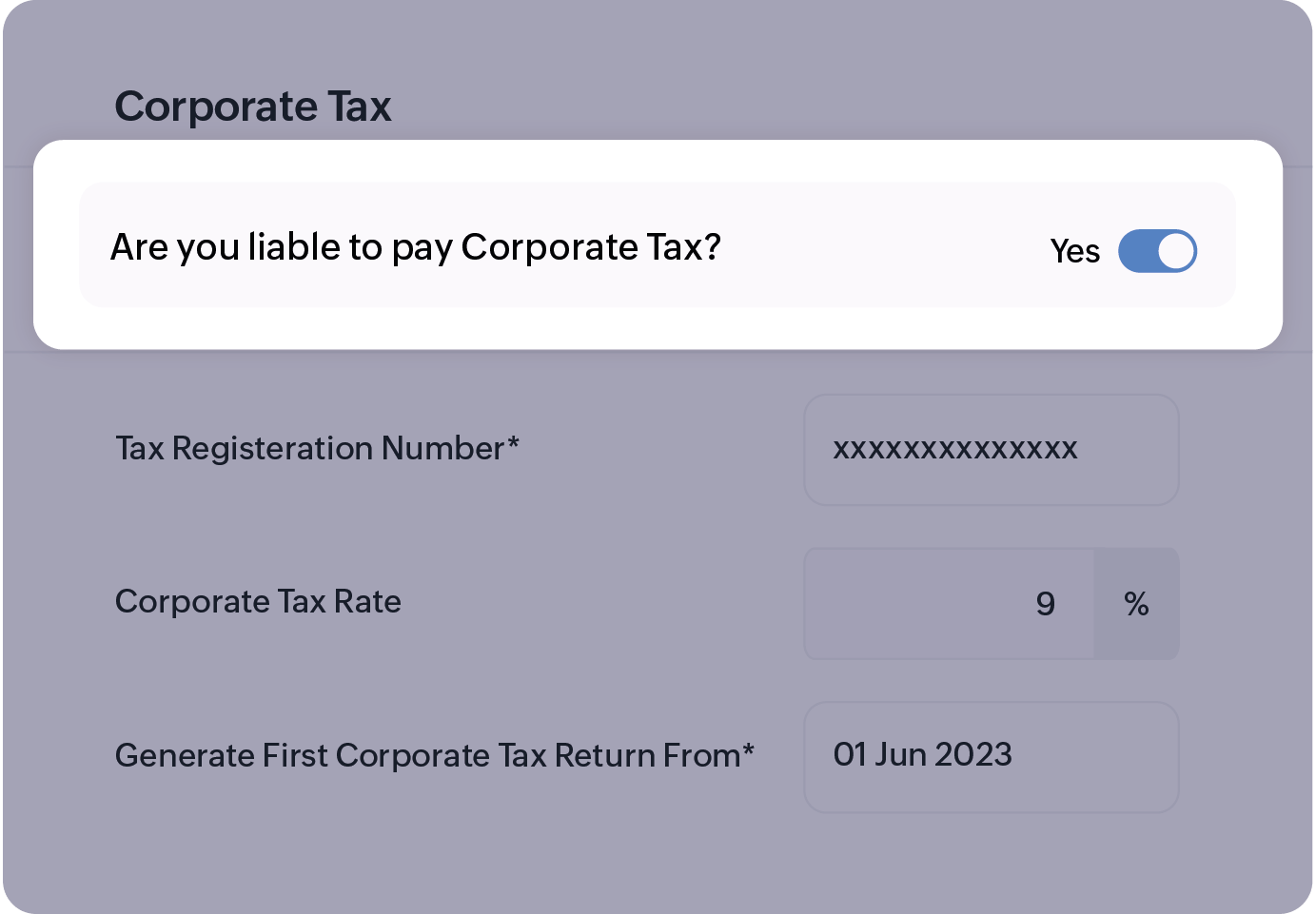Click the % suffix on the rate field
The image size is (1316, 914).
point(1135,603)
